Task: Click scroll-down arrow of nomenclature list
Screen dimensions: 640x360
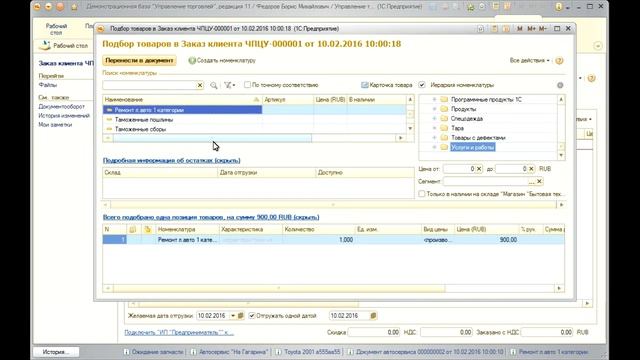Action: click(x=410, y=129)
